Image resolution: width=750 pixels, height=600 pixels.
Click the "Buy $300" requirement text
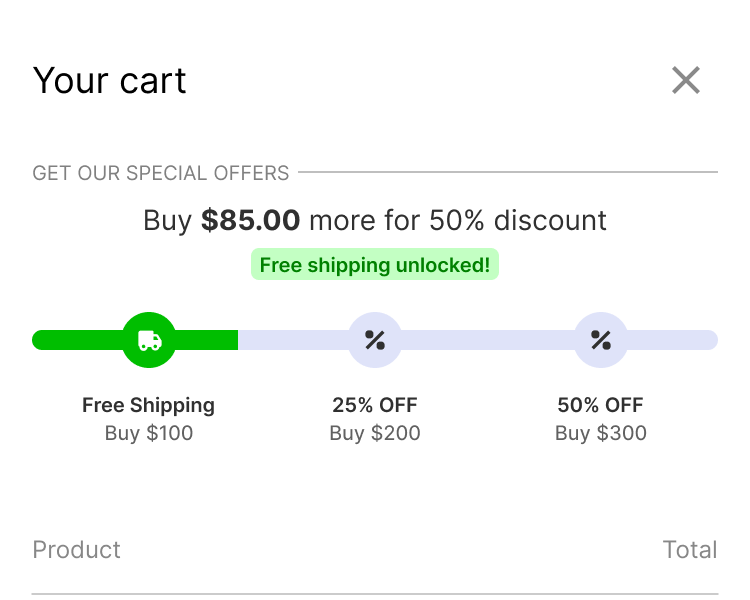tap(601, 433)
